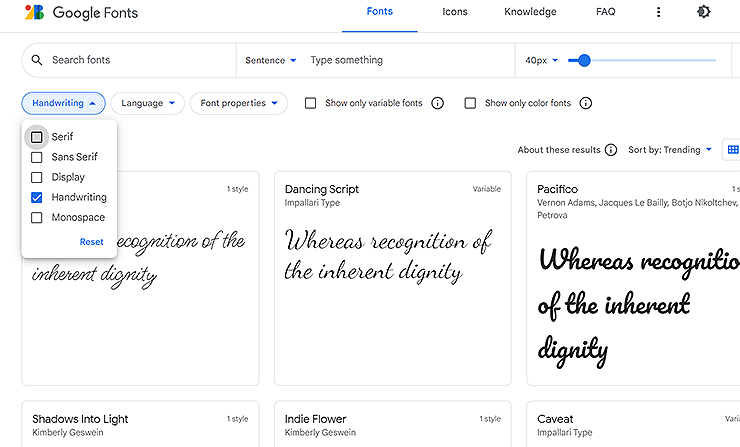The width and height of the screenshot is (740, 447).
Task: Open the Dancing Script font title
Action: [322, 189]
